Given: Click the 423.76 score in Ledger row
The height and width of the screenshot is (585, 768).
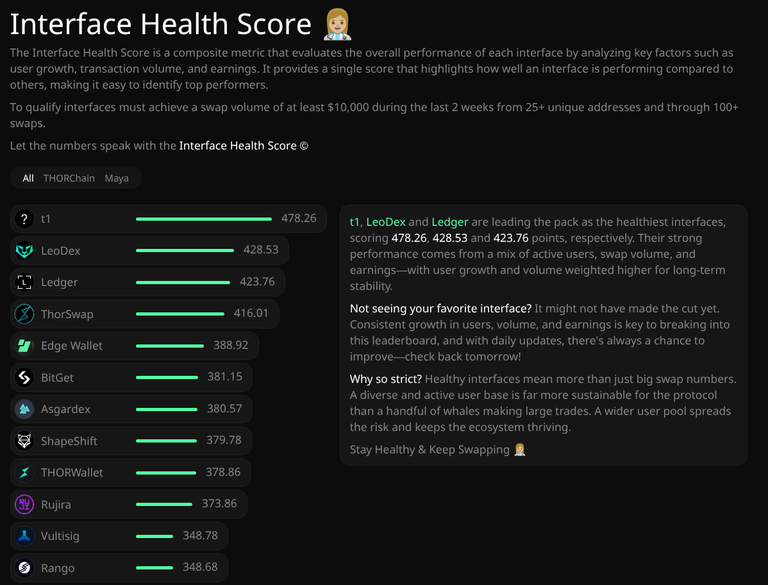Looking at the screenshot, I should [x=257, y=282].
